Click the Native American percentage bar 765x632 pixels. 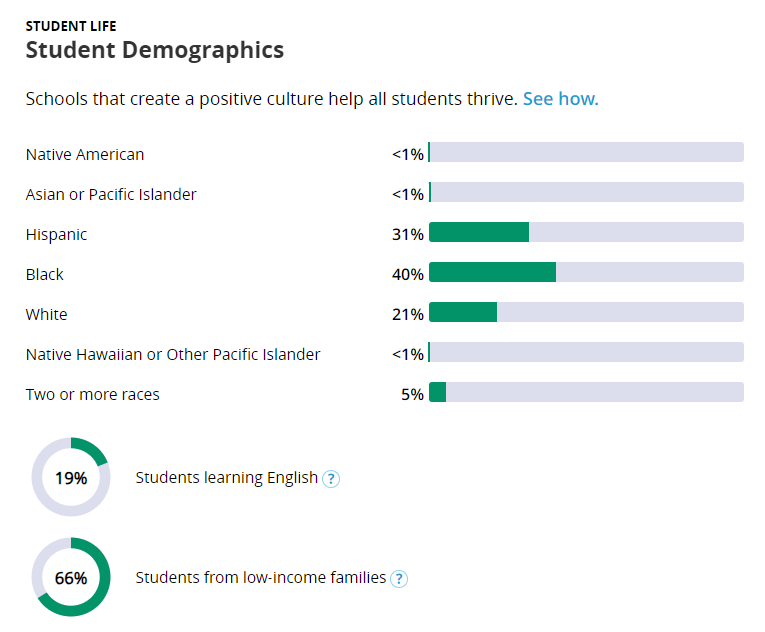[585, 152]
